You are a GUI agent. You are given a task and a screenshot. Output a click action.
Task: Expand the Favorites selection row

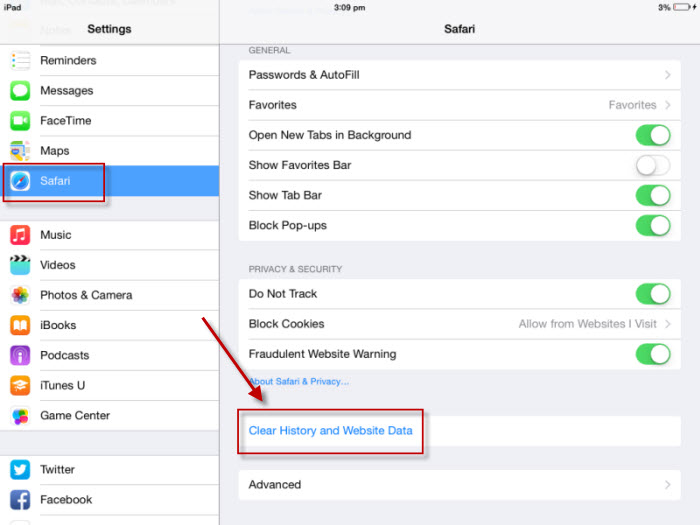pyautogui.click(x=459, y=105)
